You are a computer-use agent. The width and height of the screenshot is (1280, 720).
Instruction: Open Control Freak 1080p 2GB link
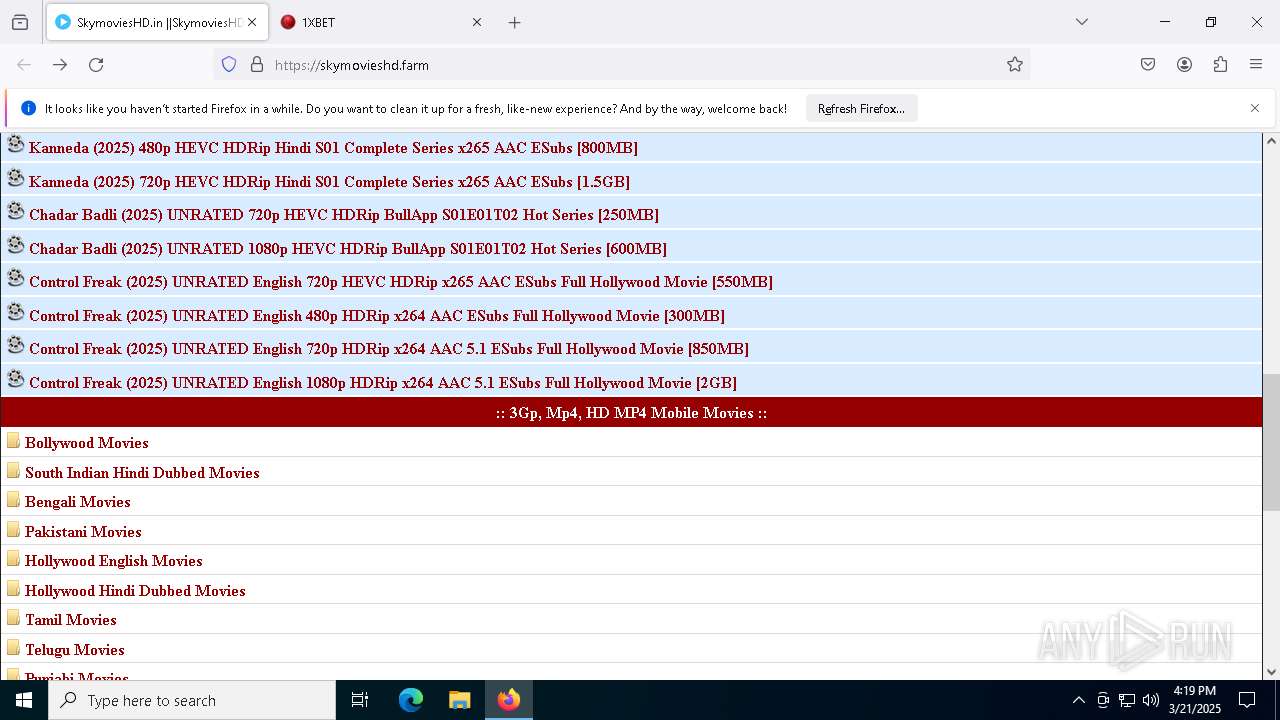tap(383, 383)
